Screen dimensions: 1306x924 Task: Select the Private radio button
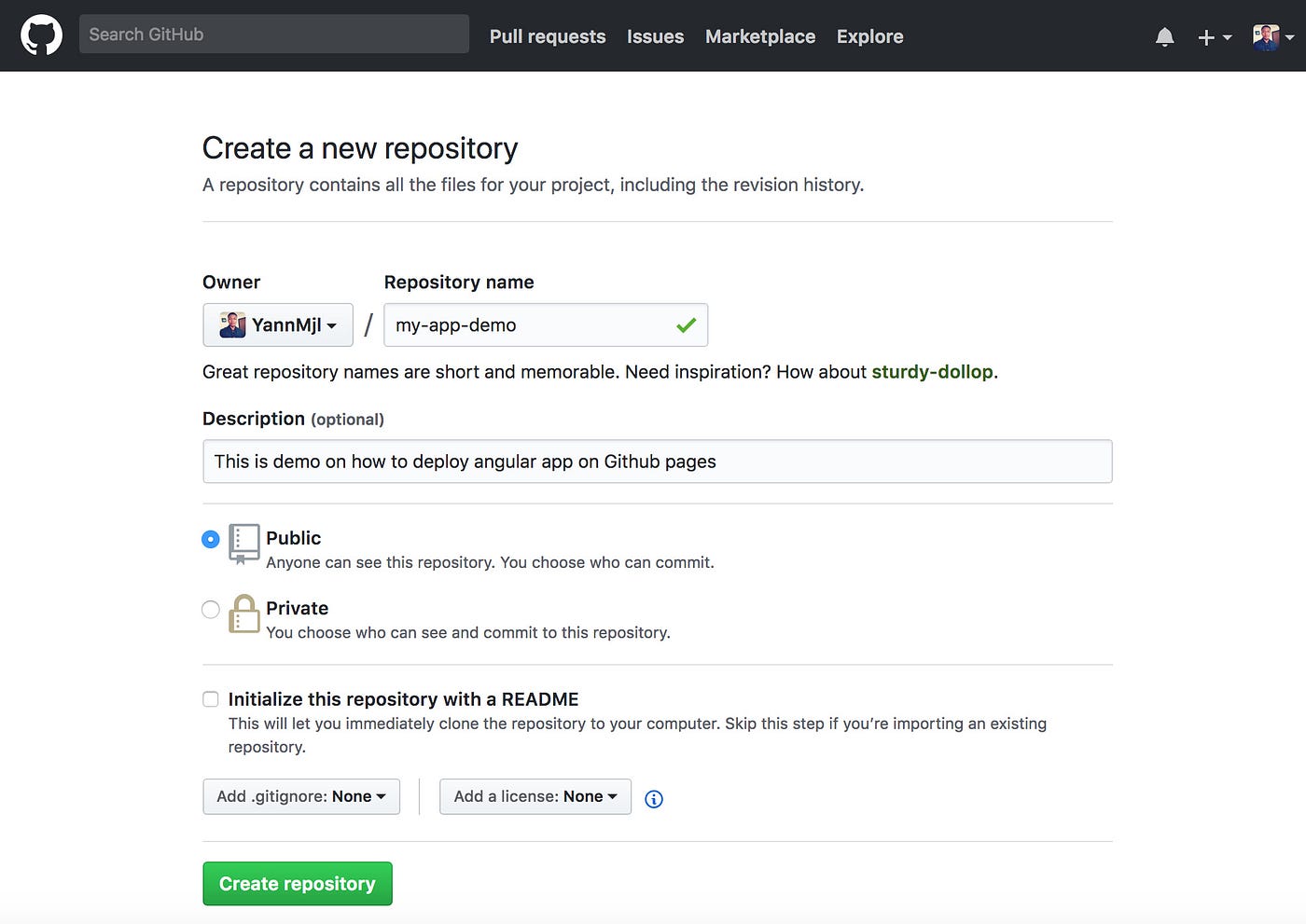tap(211, 610)
